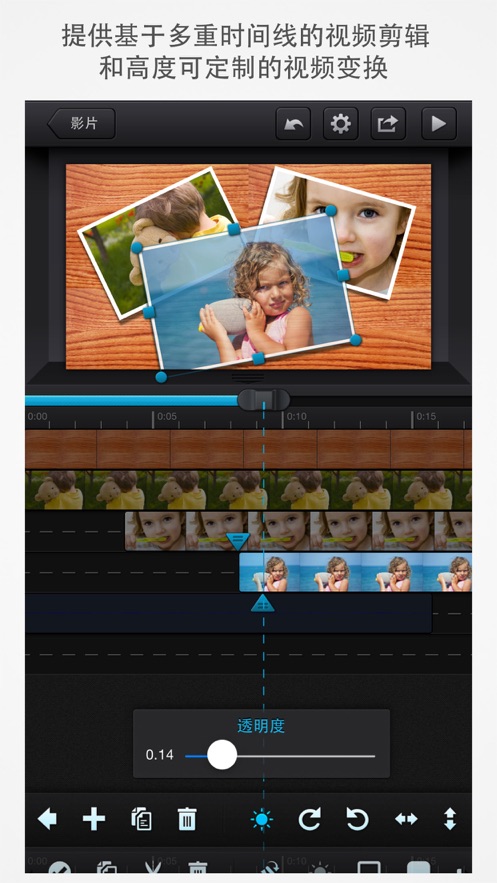Play the movie preview
Viewport: 497px width, 883px height.
point(439,123)
